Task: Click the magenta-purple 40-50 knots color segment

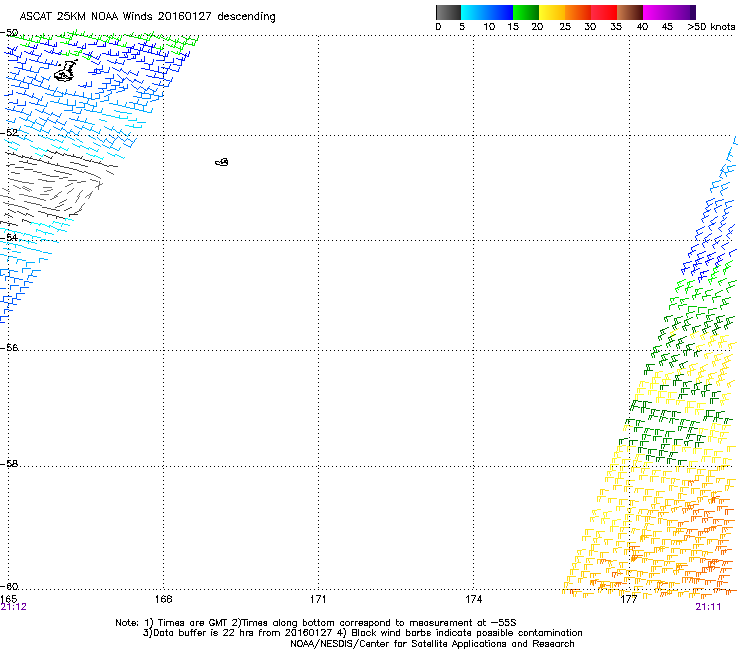Action: (669, 12)
